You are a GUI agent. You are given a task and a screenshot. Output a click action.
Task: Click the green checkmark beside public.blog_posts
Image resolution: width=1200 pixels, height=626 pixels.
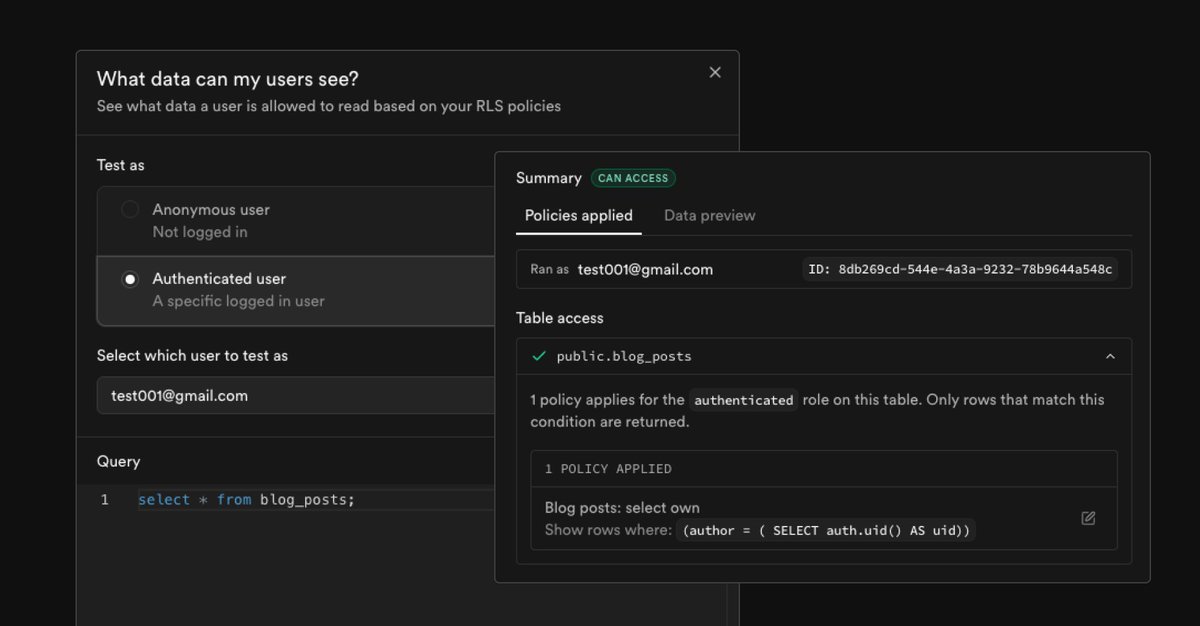click(539, 356)
